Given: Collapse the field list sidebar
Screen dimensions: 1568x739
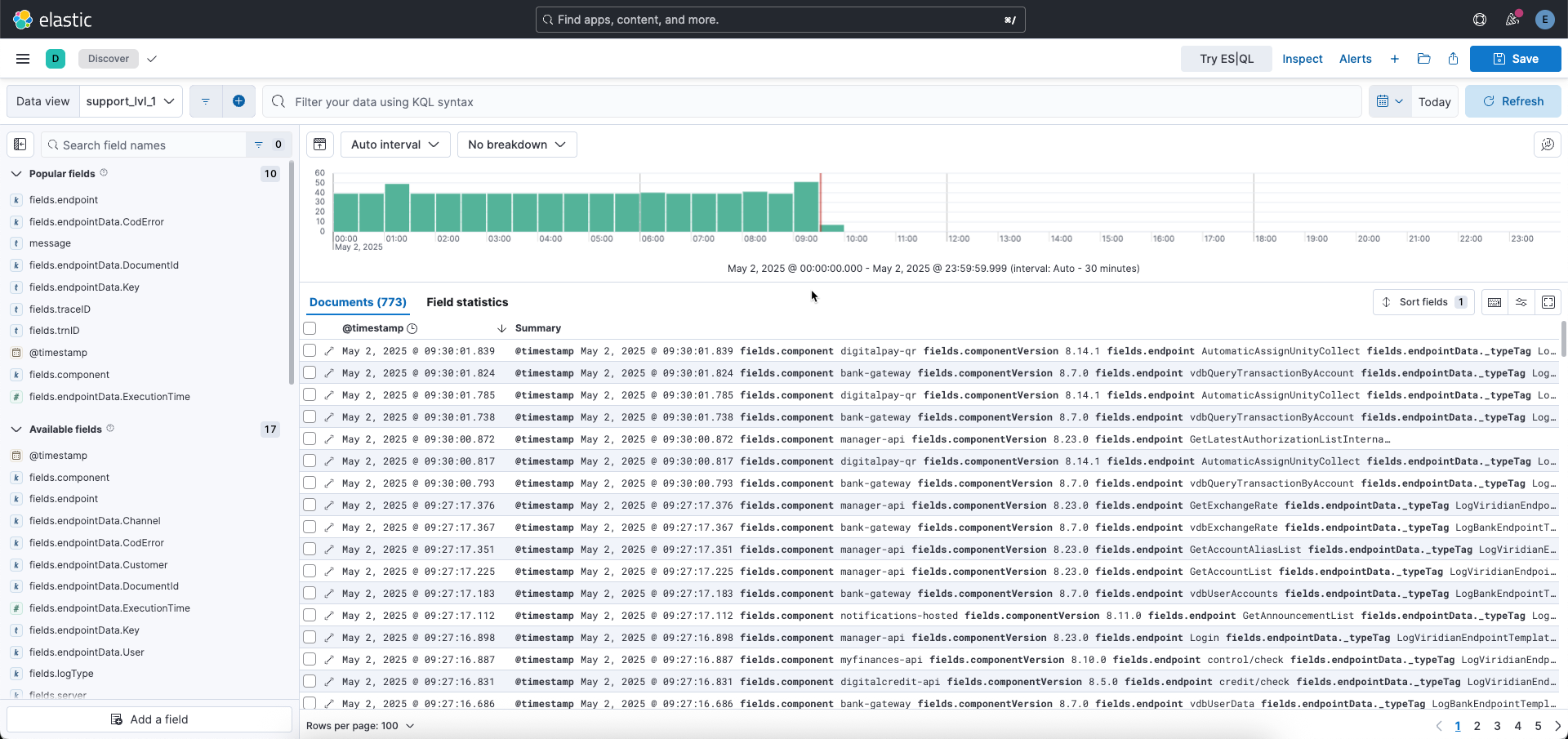Looking at the screenshot, I should [x=20, y=145].
